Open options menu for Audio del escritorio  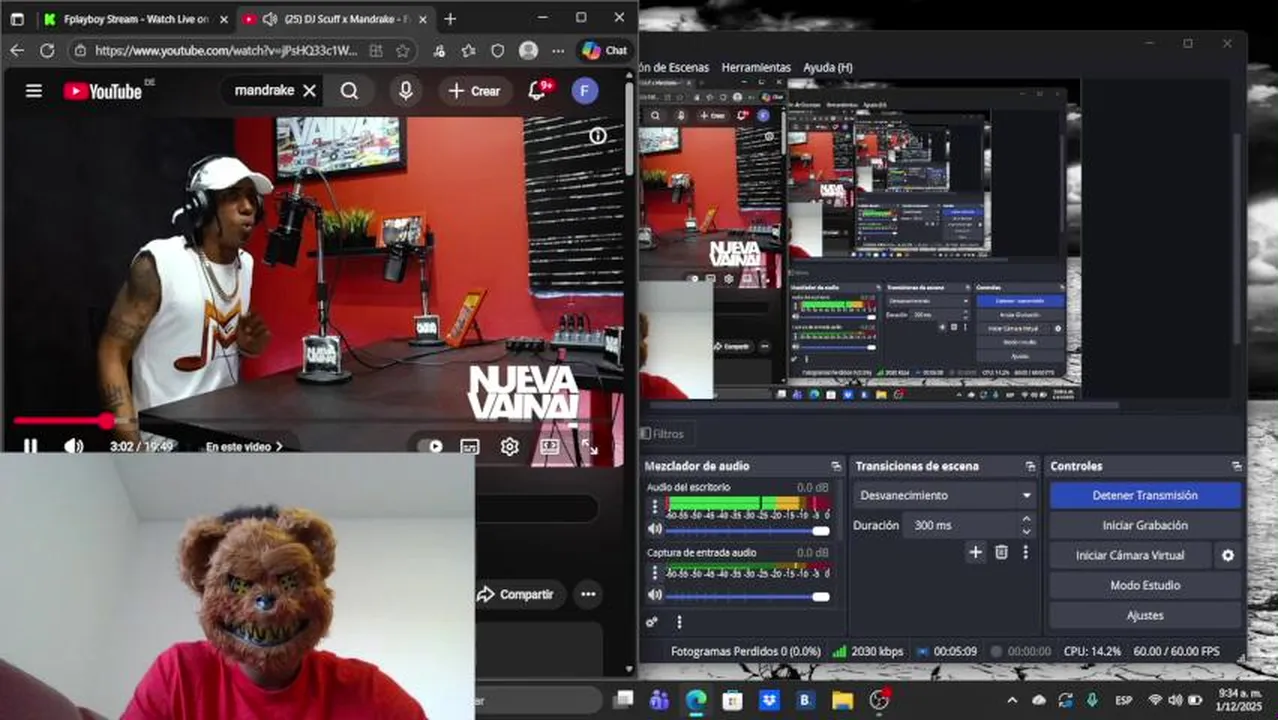655,507
